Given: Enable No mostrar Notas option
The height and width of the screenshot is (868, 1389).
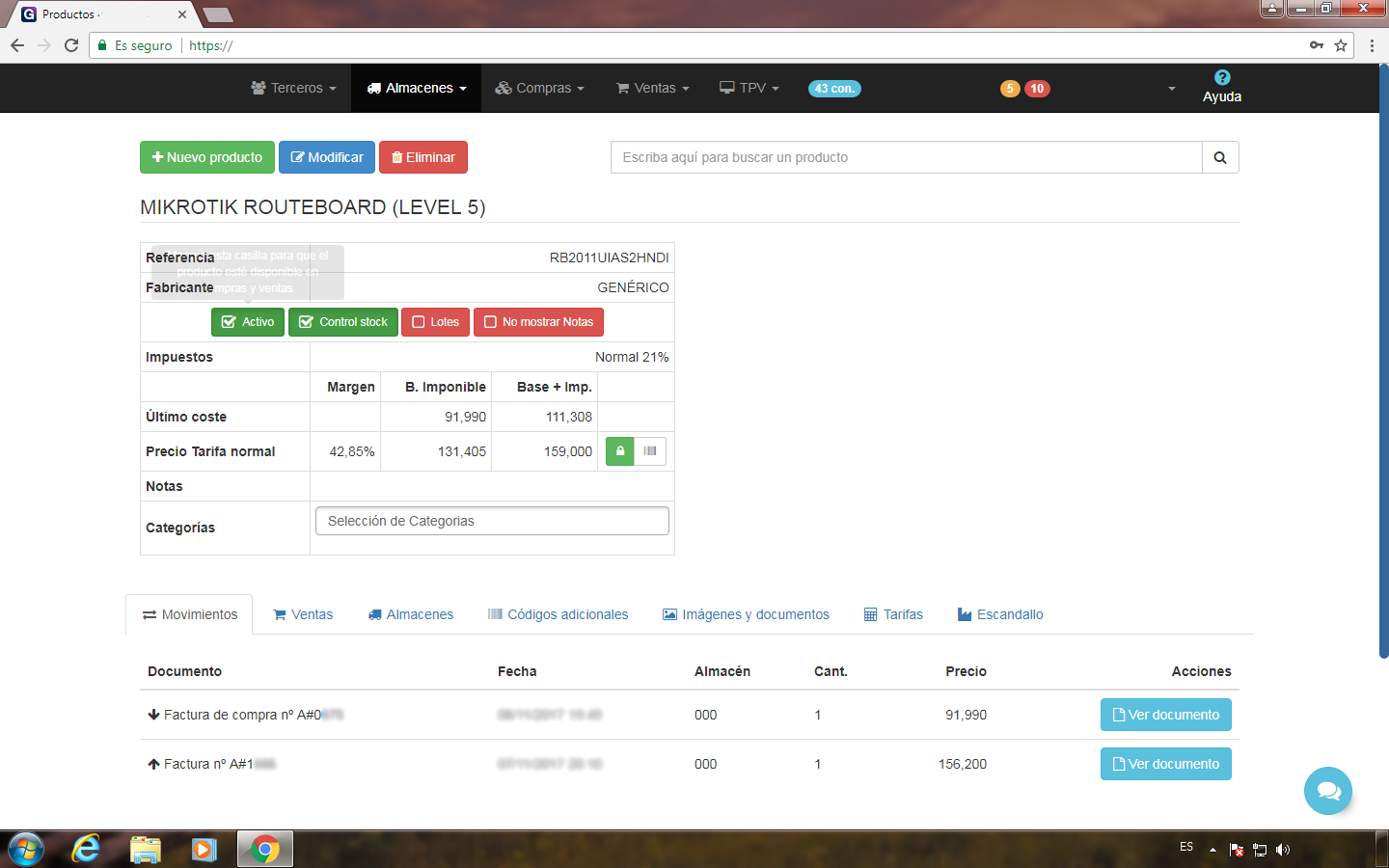Looking at the screenshot, I should [x=538, y=322].
